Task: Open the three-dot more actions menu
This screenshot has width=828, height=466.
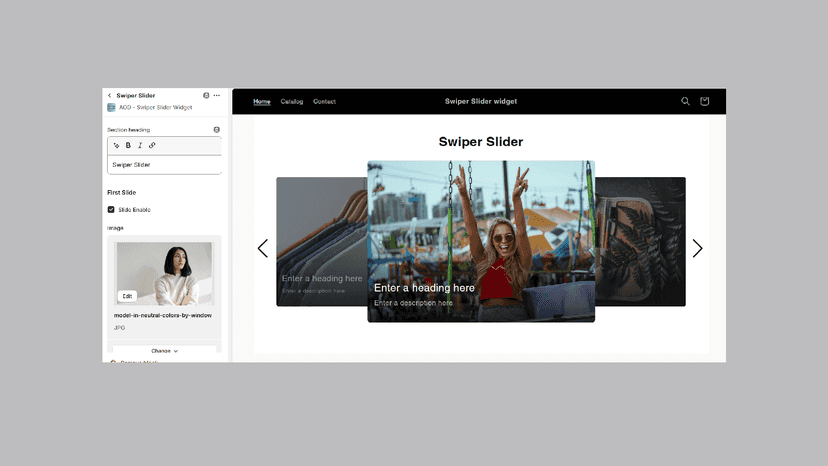Action: 217,96
